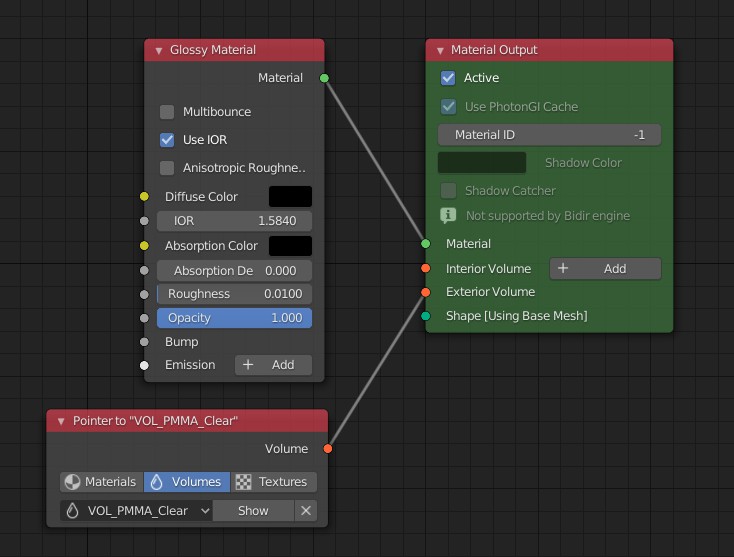Click the Interior Volume input socket
The height and width of the screenshot is (557, 734).
[426, 268]
